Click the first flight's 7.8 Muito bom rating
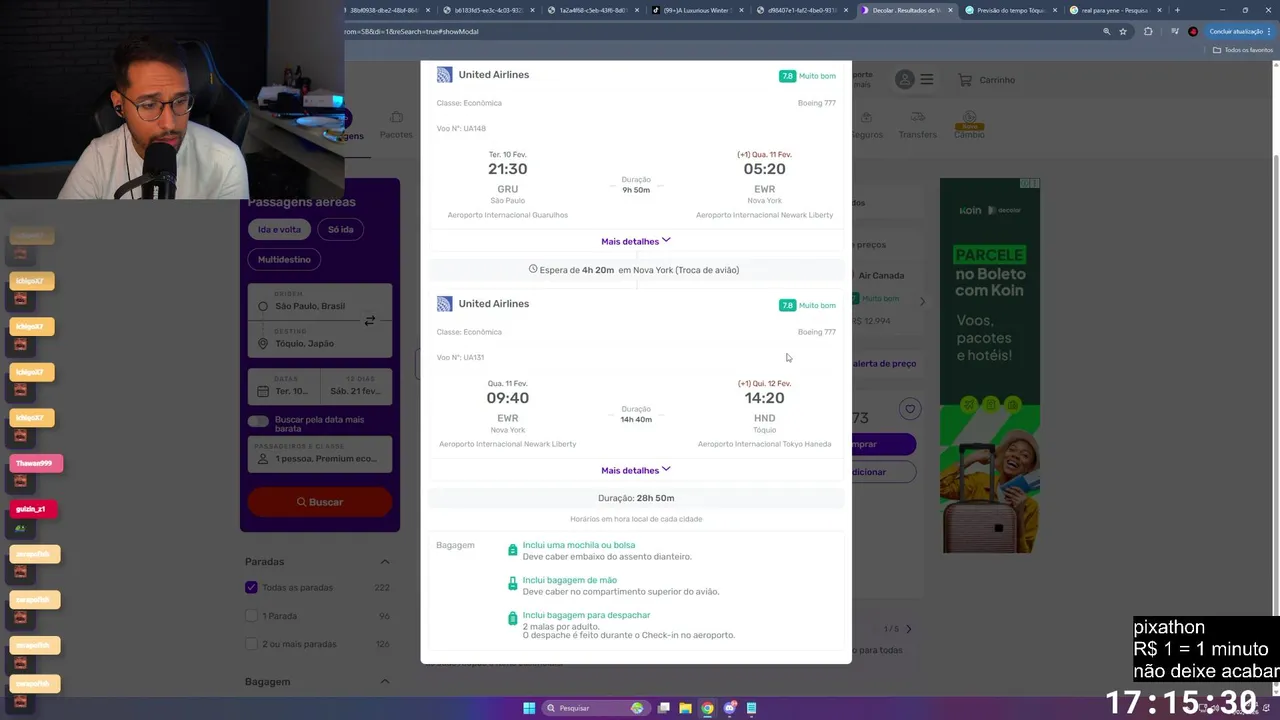The width and height of the screenshot is (1280, 720). pos(807,76)
